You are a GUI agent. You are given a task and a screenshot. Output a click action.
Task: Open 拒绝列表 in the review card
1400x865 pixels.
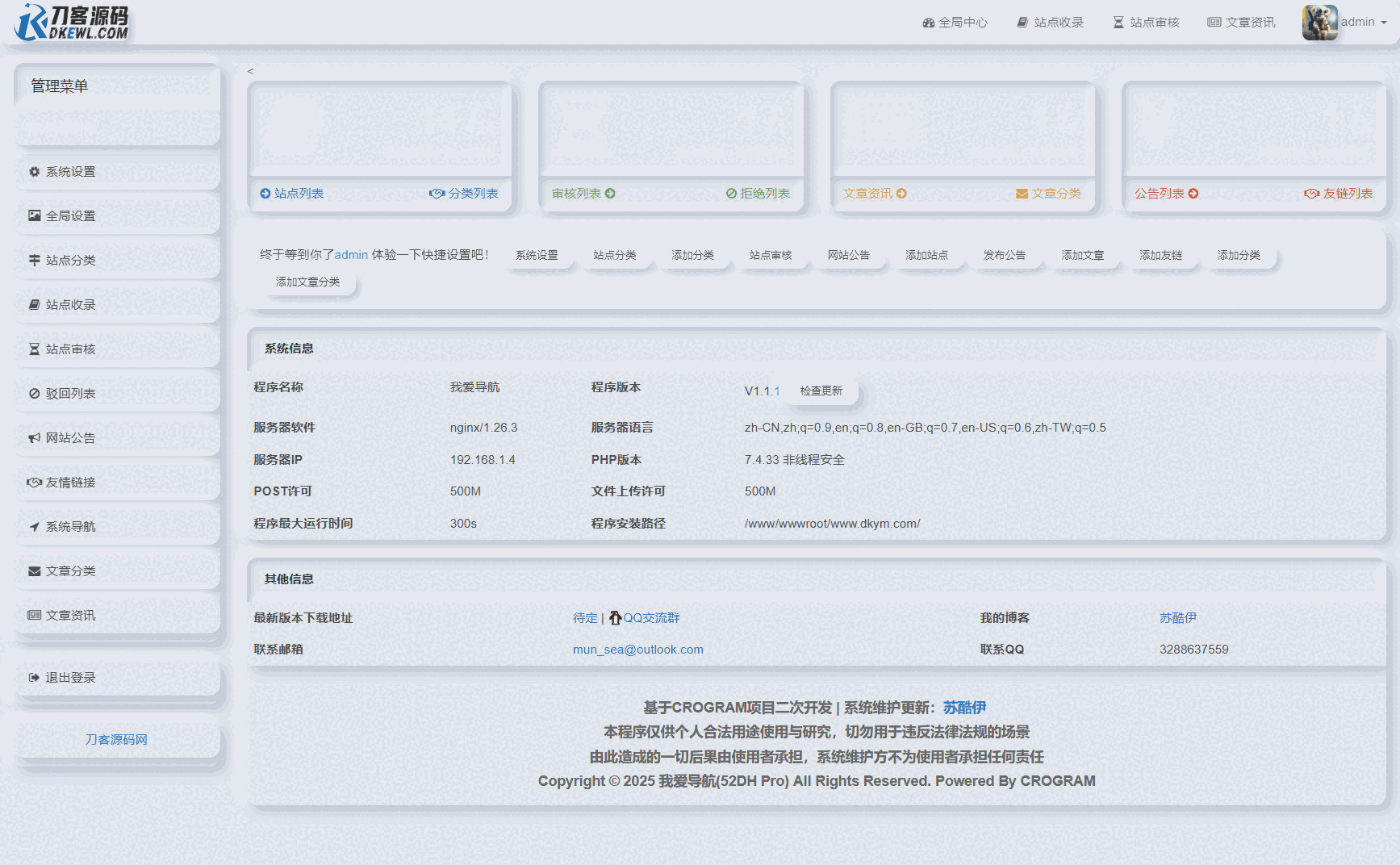tap(758, 194)
